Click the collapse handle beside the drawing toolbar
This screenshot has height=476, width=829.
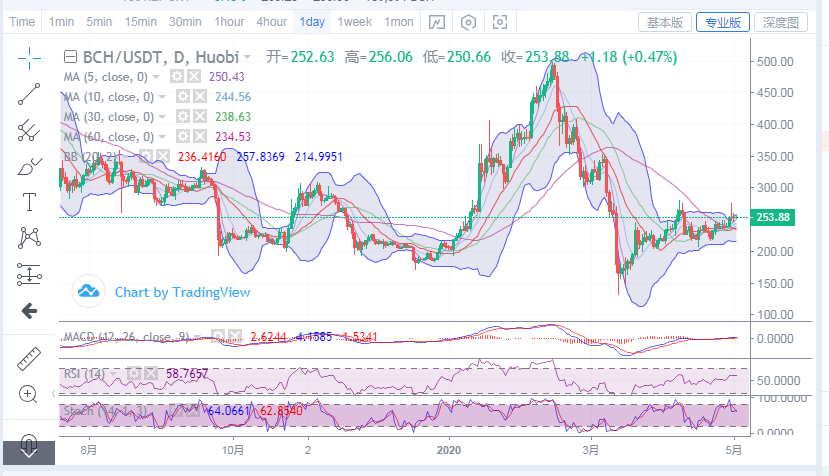pyautogui.click(x=53, y=393)
